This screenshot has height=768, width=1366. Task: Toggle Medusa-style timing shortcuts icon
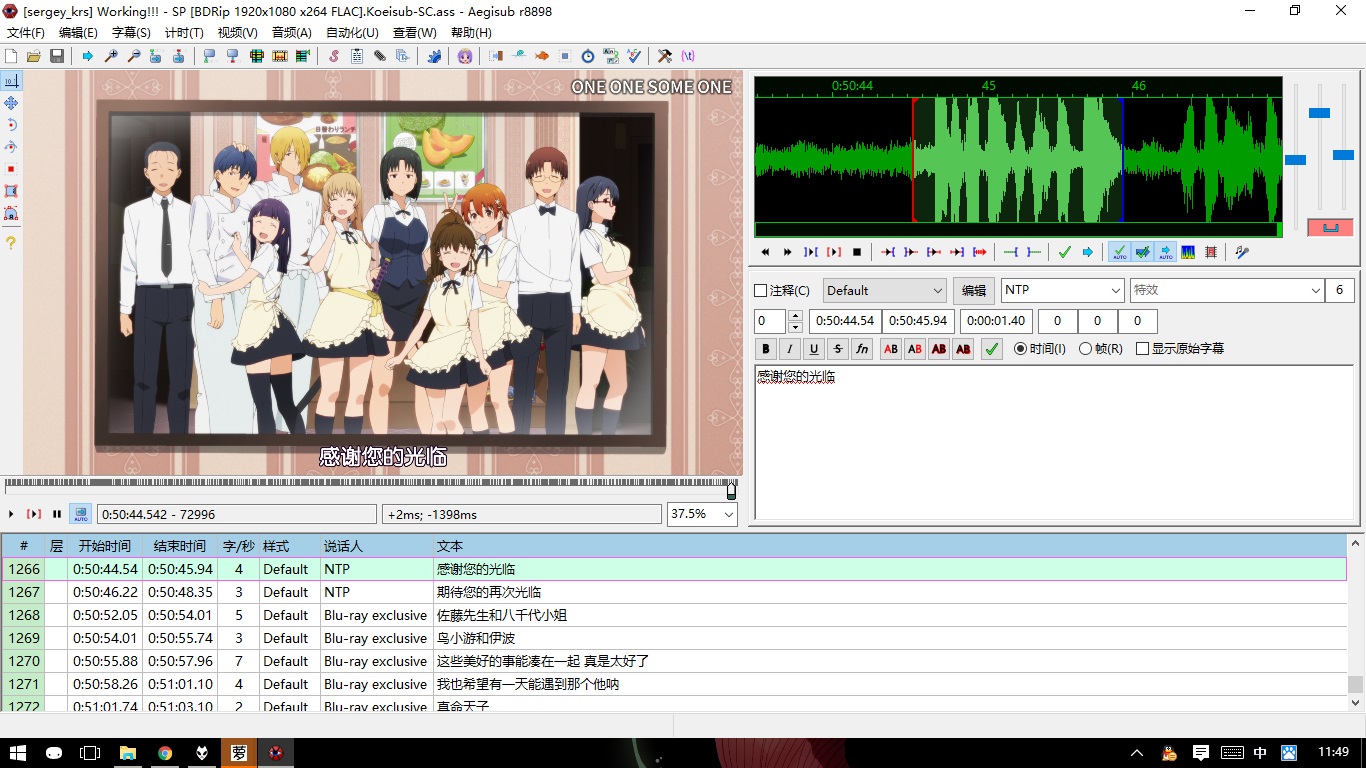click(x=1211, y=252)
